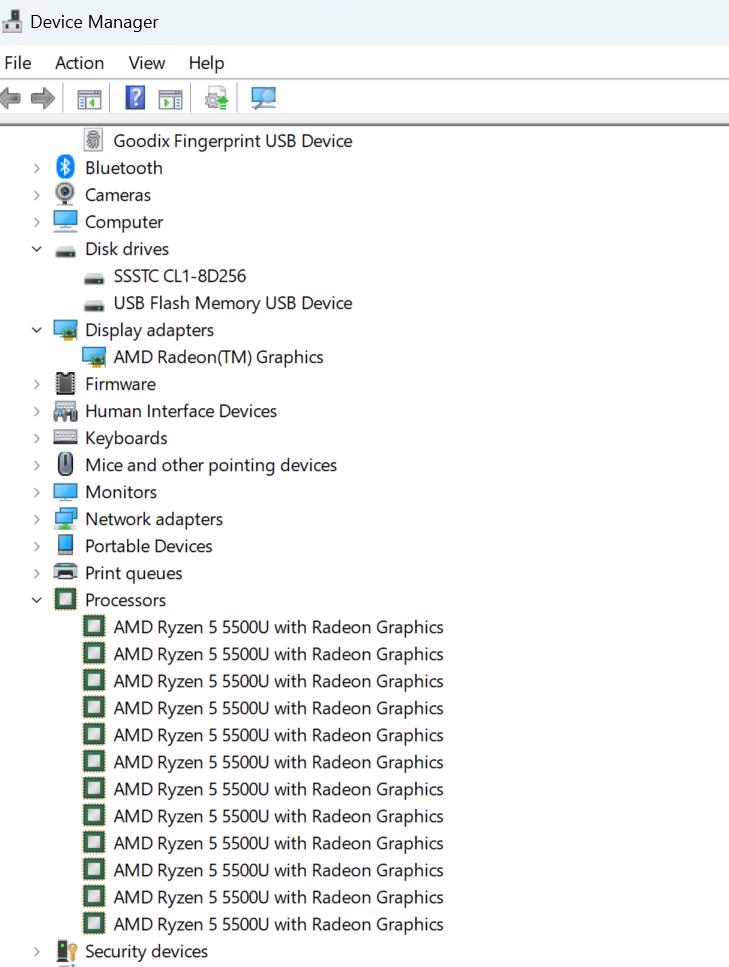The height and width of the screenshot is (967, 729).
Task: Select the Network adapters label
Action: [154, 519]
